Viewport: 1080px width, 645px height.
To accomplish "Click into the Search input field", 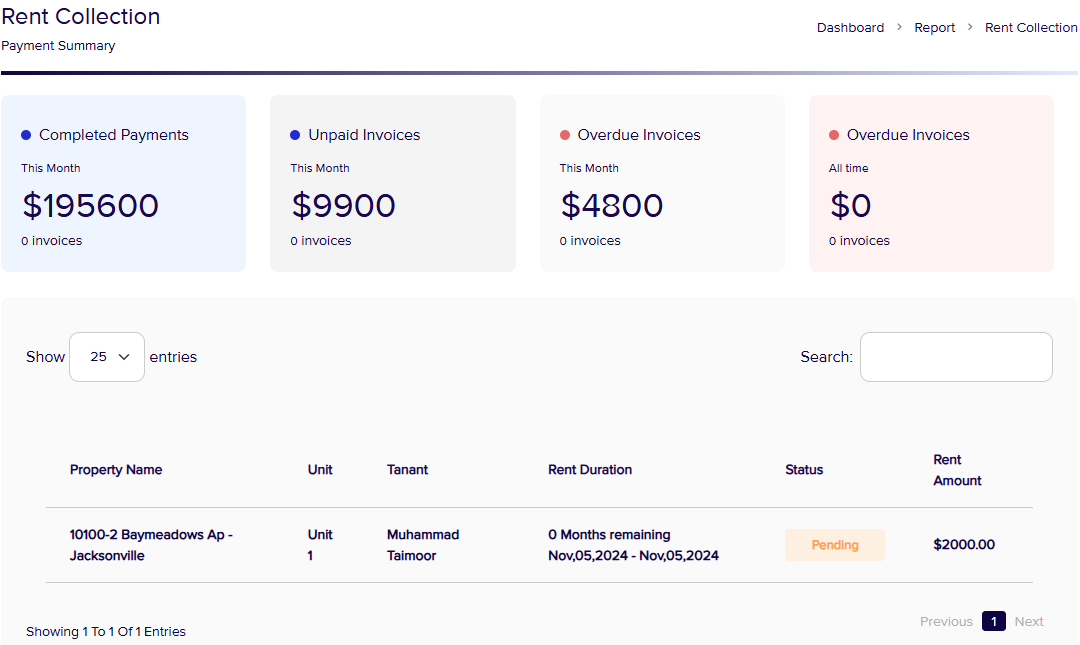I will tap(955, 357).
